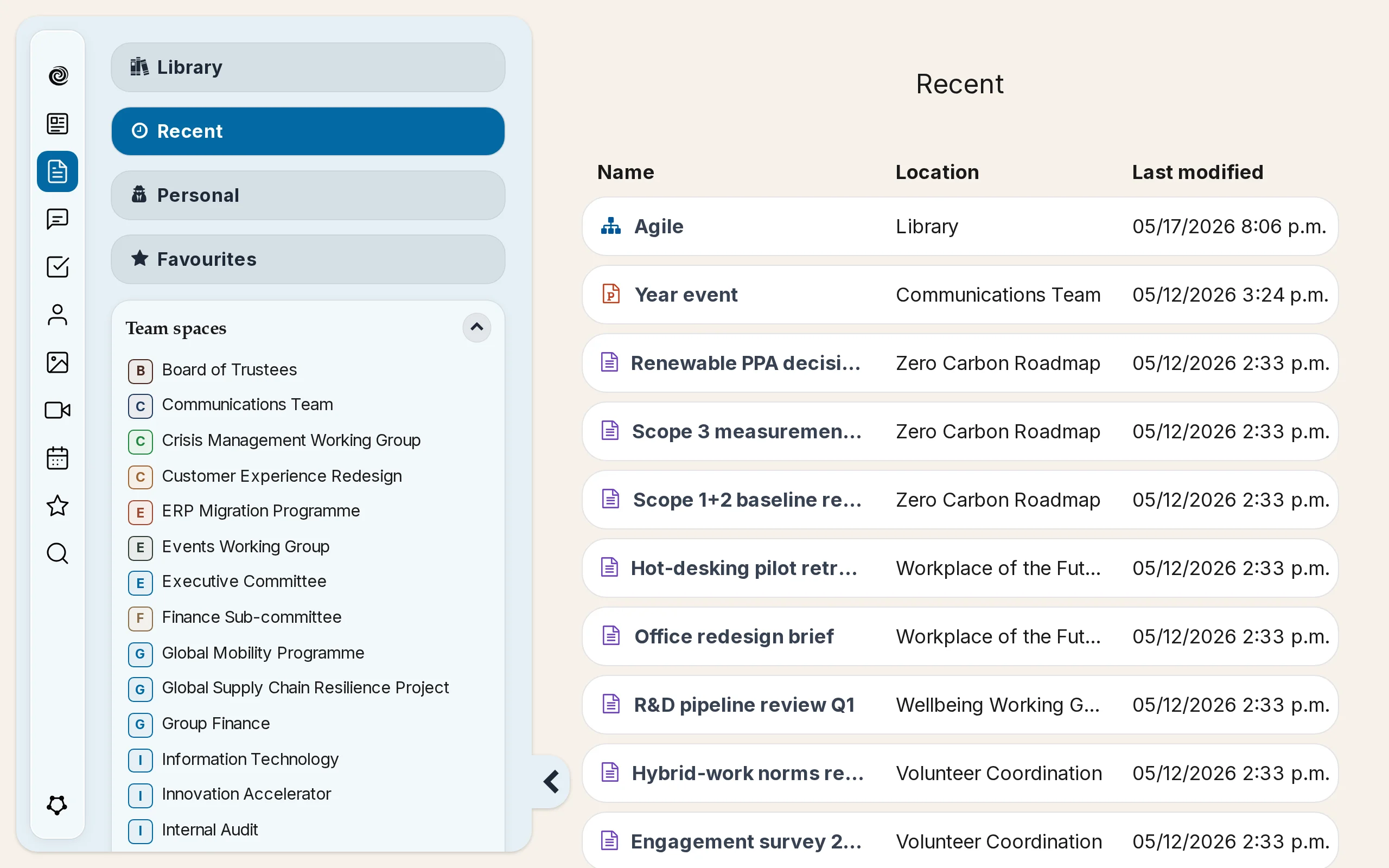1389x868 pixels.
Task: Open the Favourites section
Action: coord(308,259)
